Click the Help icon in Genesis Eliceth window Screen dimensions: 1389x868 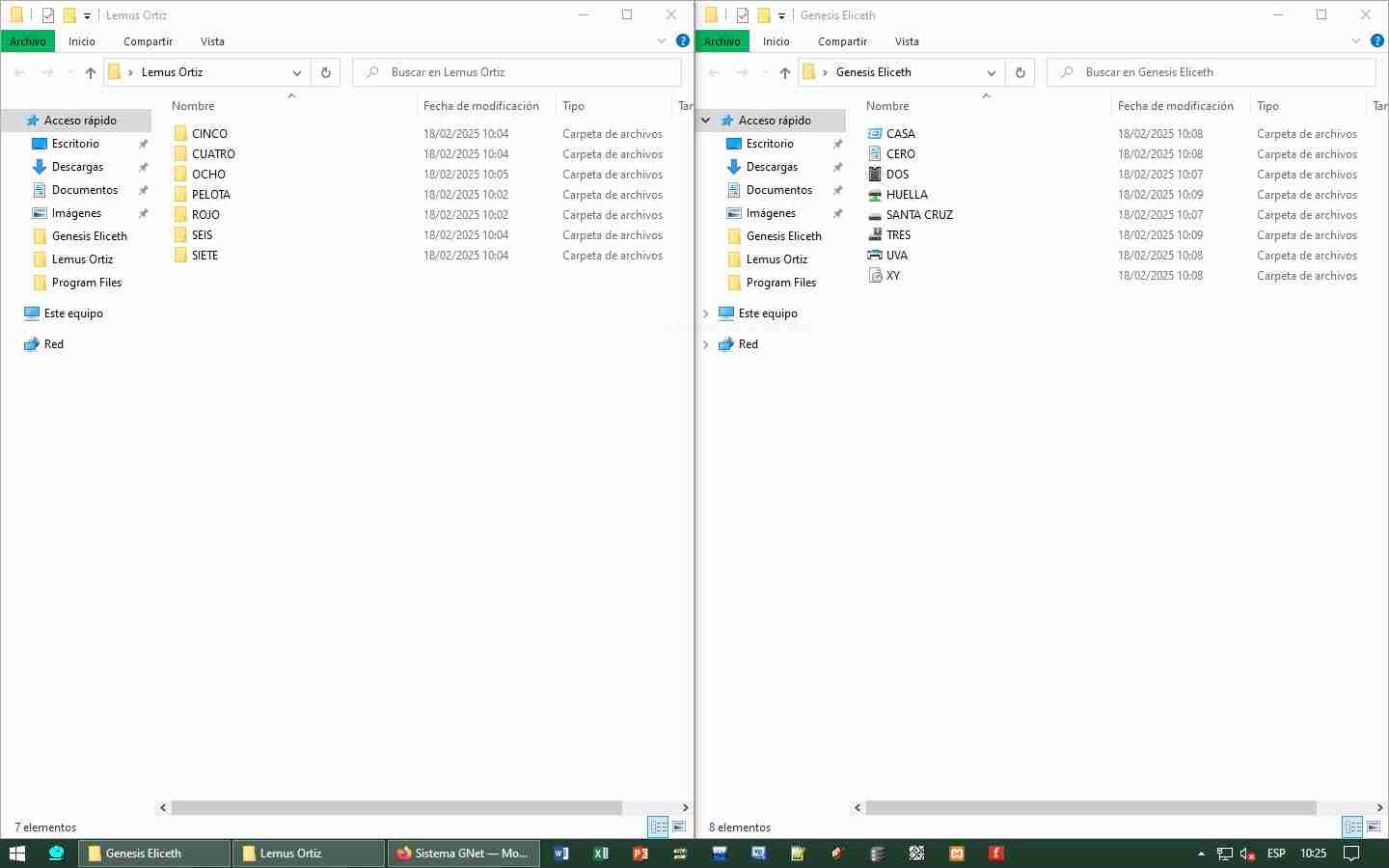[1377, 41]
